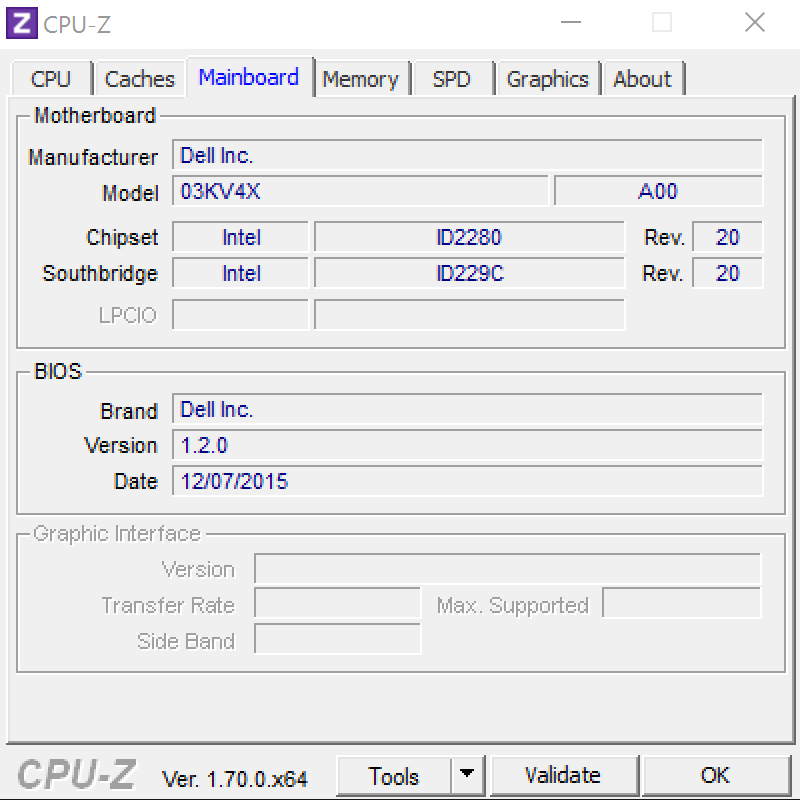Click the BIOS Date 12/07/2015 field
This screenshot has height=800, width=800.
pos(467,481)
